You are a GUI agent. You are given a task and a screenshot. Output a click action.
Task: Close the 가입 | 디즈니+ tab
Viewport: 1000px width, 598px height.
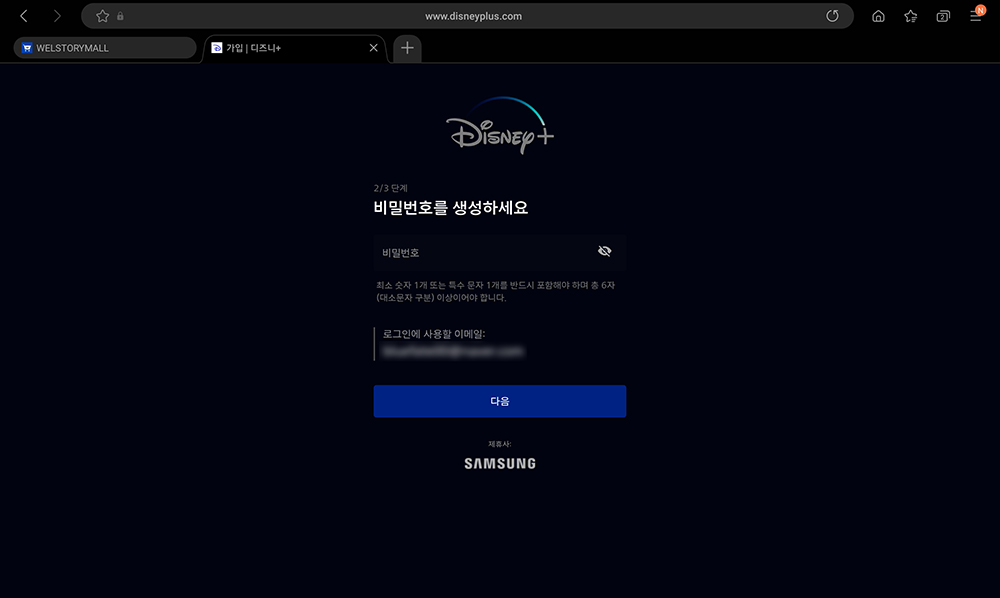[x=374, y=48]
